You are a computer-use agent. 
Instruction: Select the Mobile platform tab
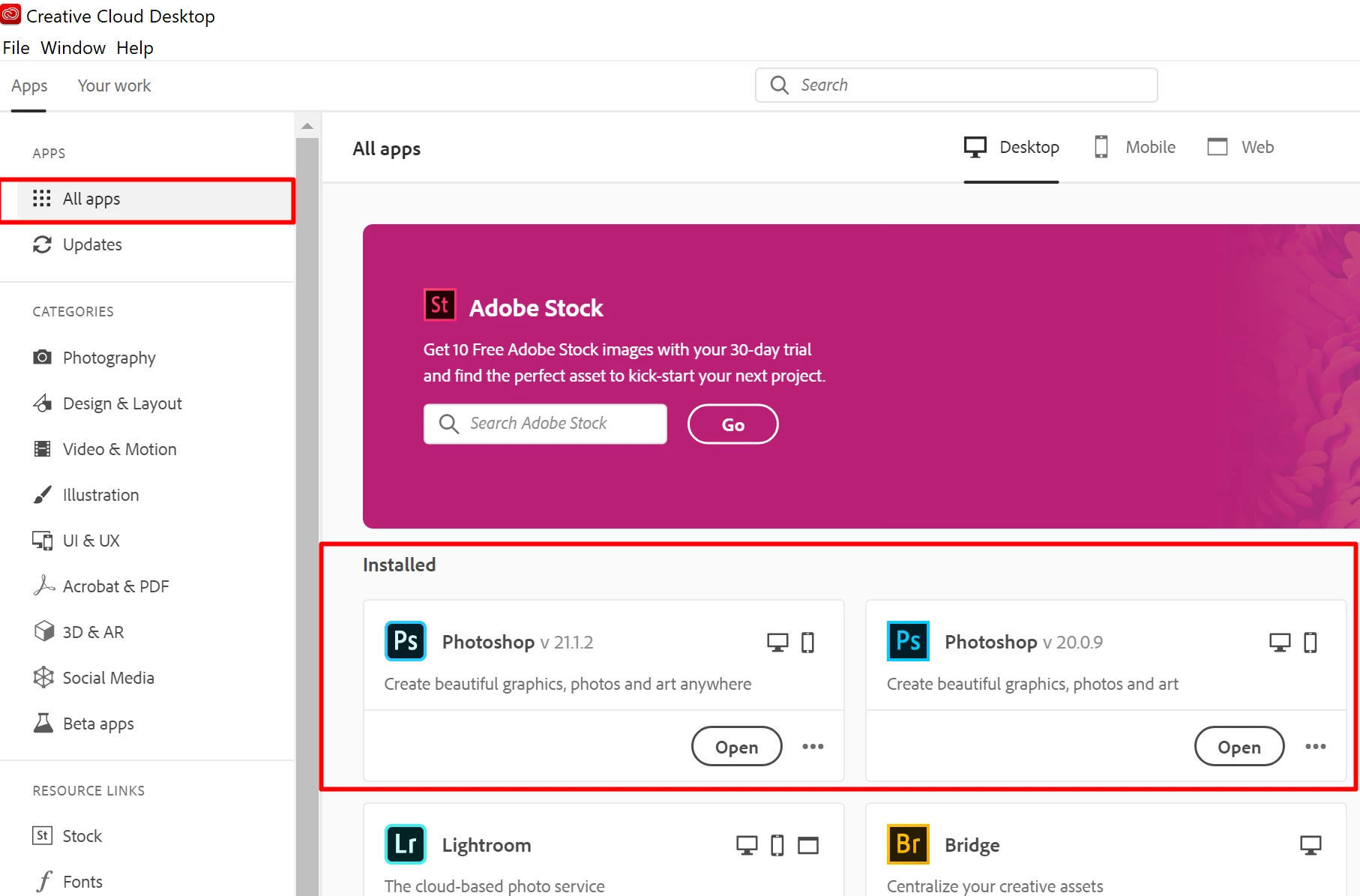click(x=1134, y=147)
